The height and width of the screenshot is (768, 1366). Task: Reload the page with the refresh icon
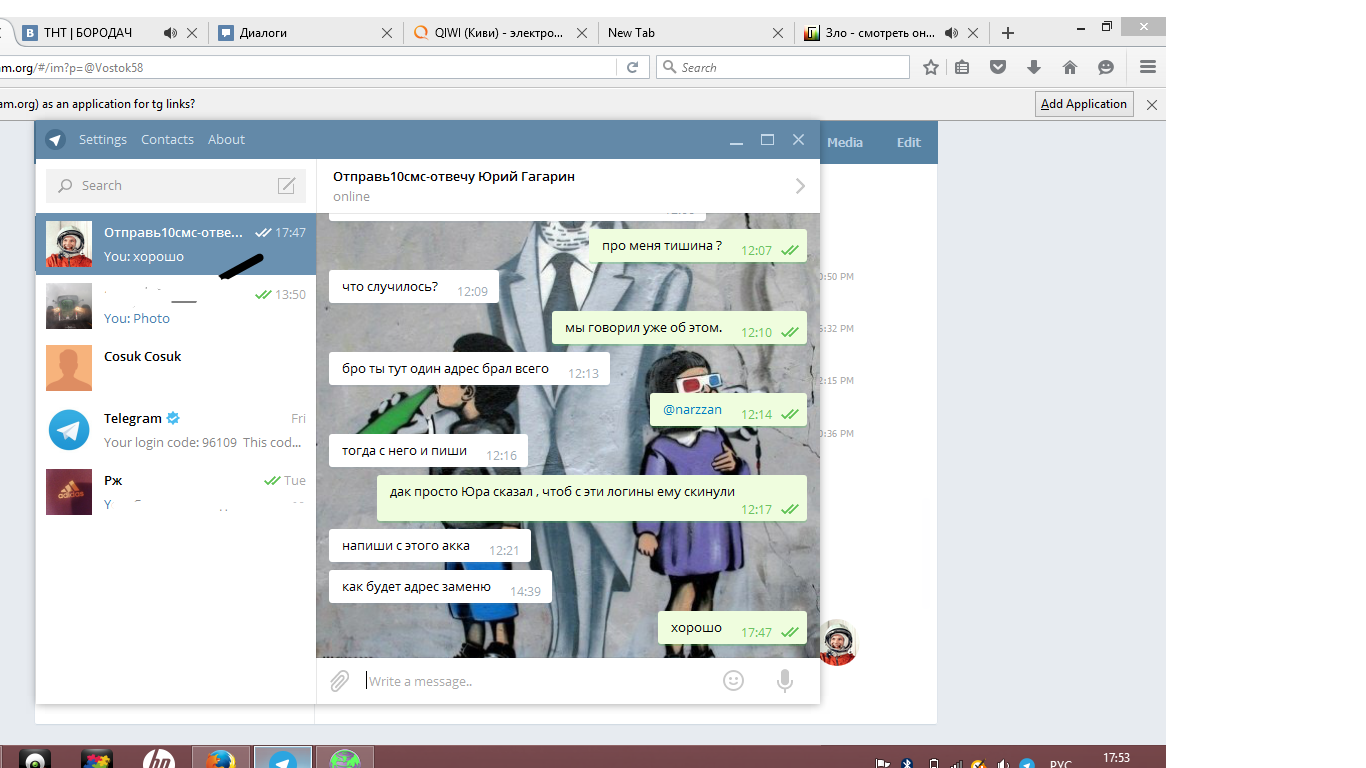(632, 67)
